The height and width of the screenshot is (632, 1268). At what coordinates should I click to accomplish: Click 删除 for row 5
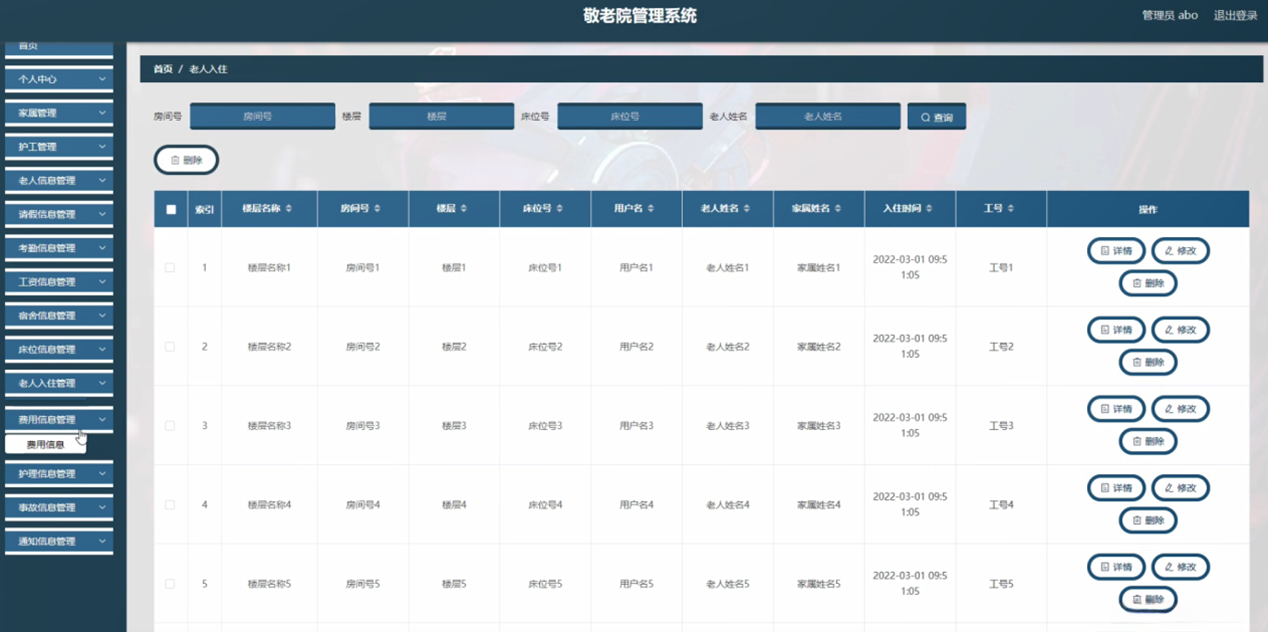click(1148, 599)
